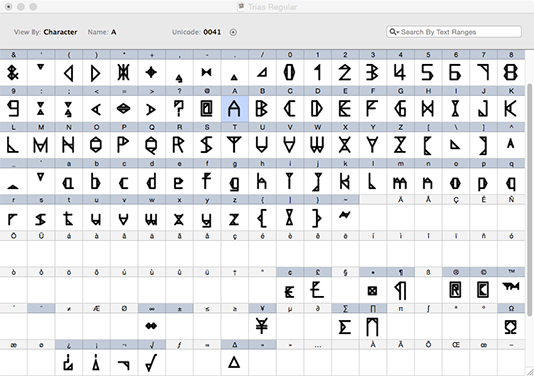
Task: Select the asterisk glyph cell
Action: click(x=124, y=73)
